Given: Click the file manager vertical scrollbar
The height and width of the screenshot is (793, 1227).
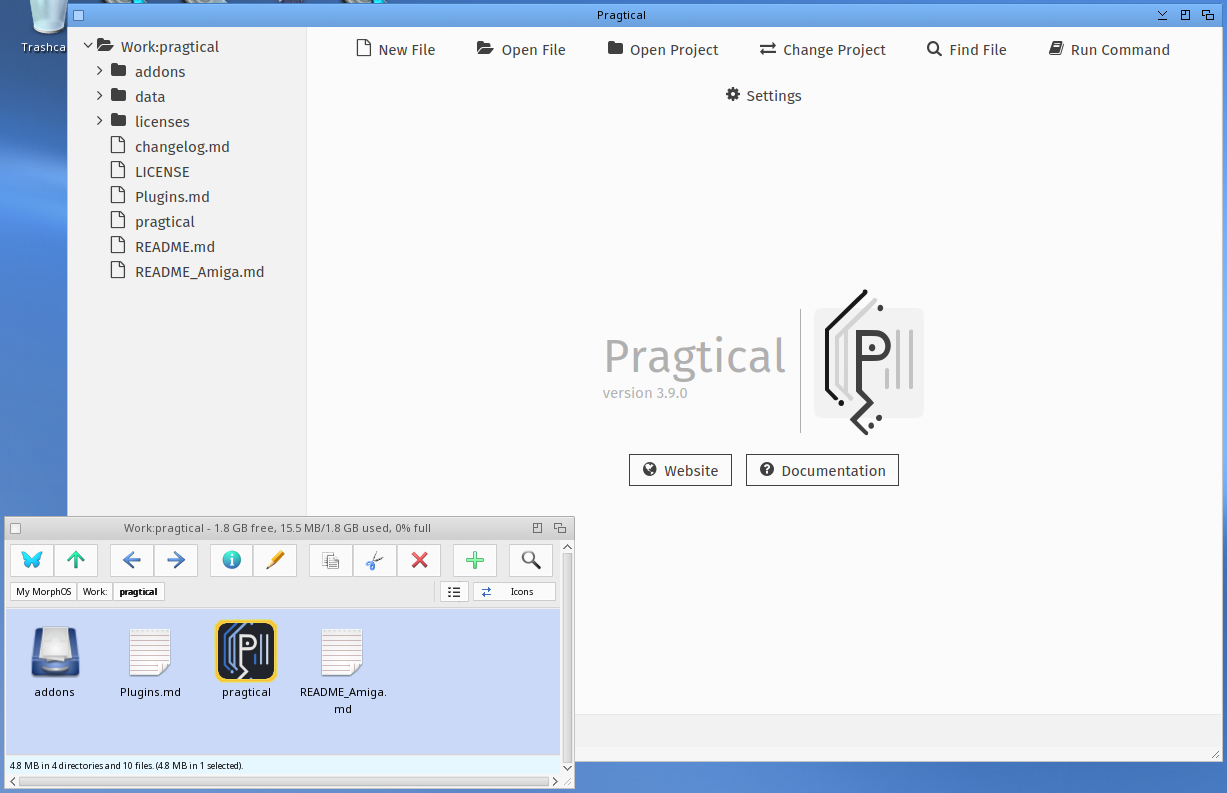Looking at the screenshot, I should (x=568, y=656).
